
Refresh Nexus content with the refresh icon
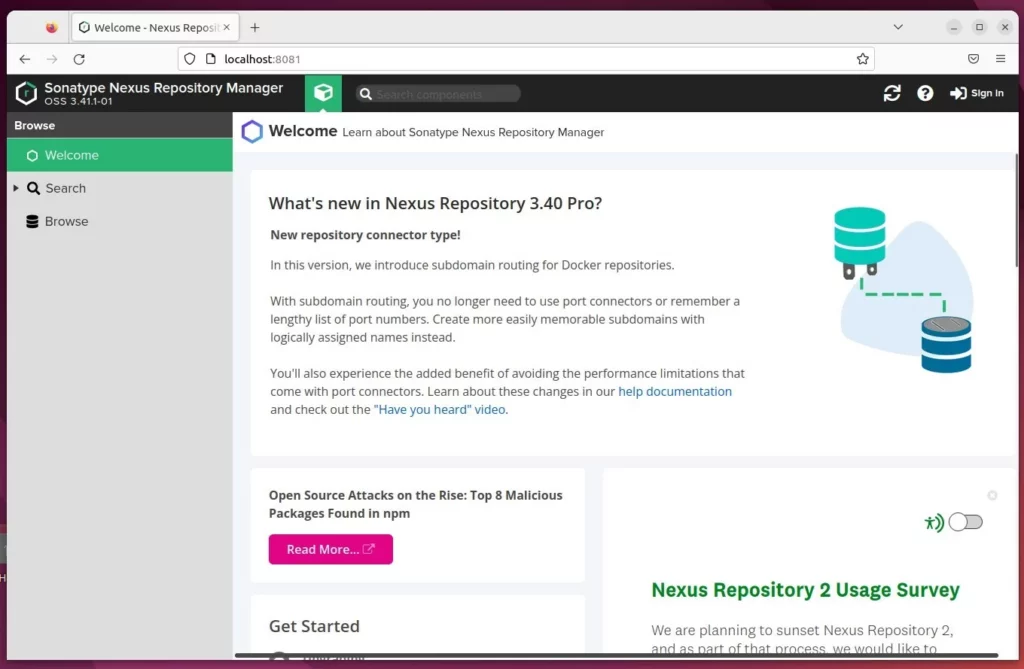click(892, 93)
